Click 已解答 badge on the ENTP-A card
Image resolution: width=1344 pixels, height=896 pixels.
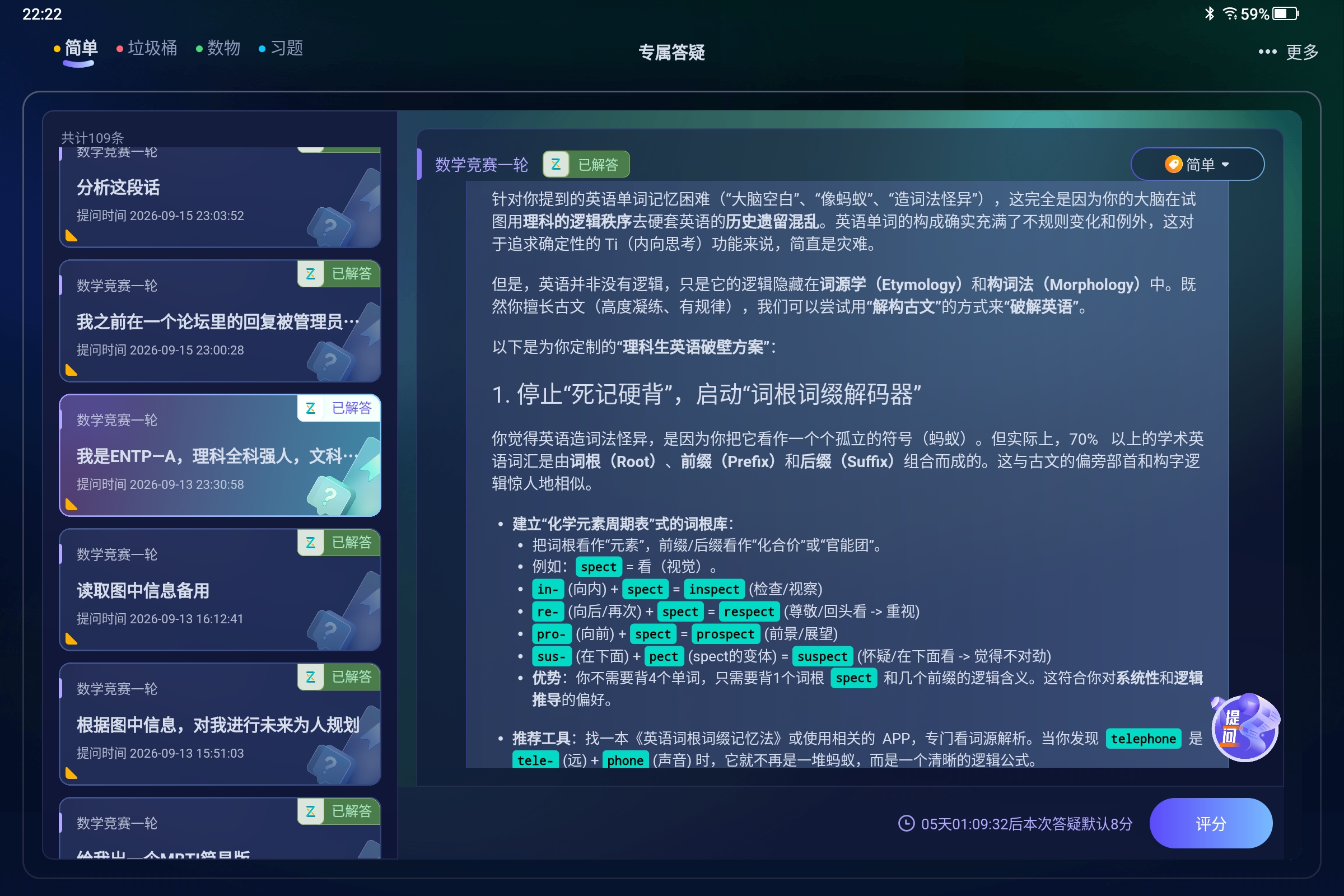pyautogui.click(x=338, y=408)
